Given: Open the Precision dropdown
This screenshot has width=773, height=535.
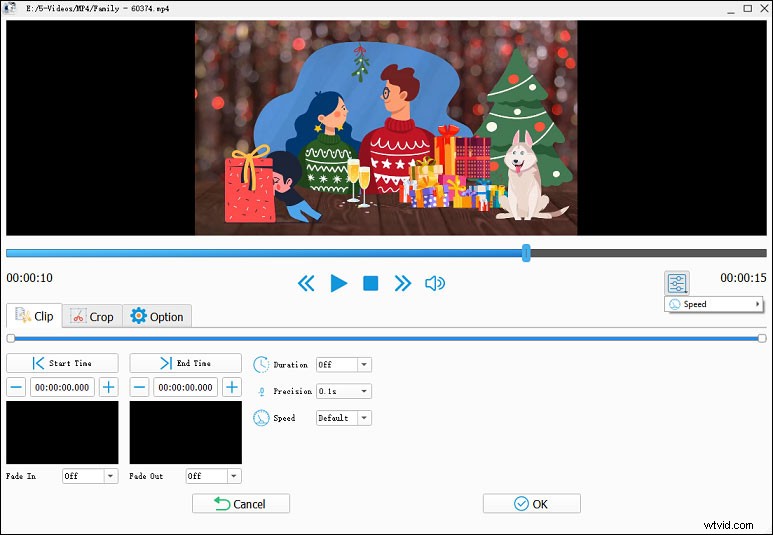Looking at the screenshot, I should pyautogui.click(x=344, y=391).
